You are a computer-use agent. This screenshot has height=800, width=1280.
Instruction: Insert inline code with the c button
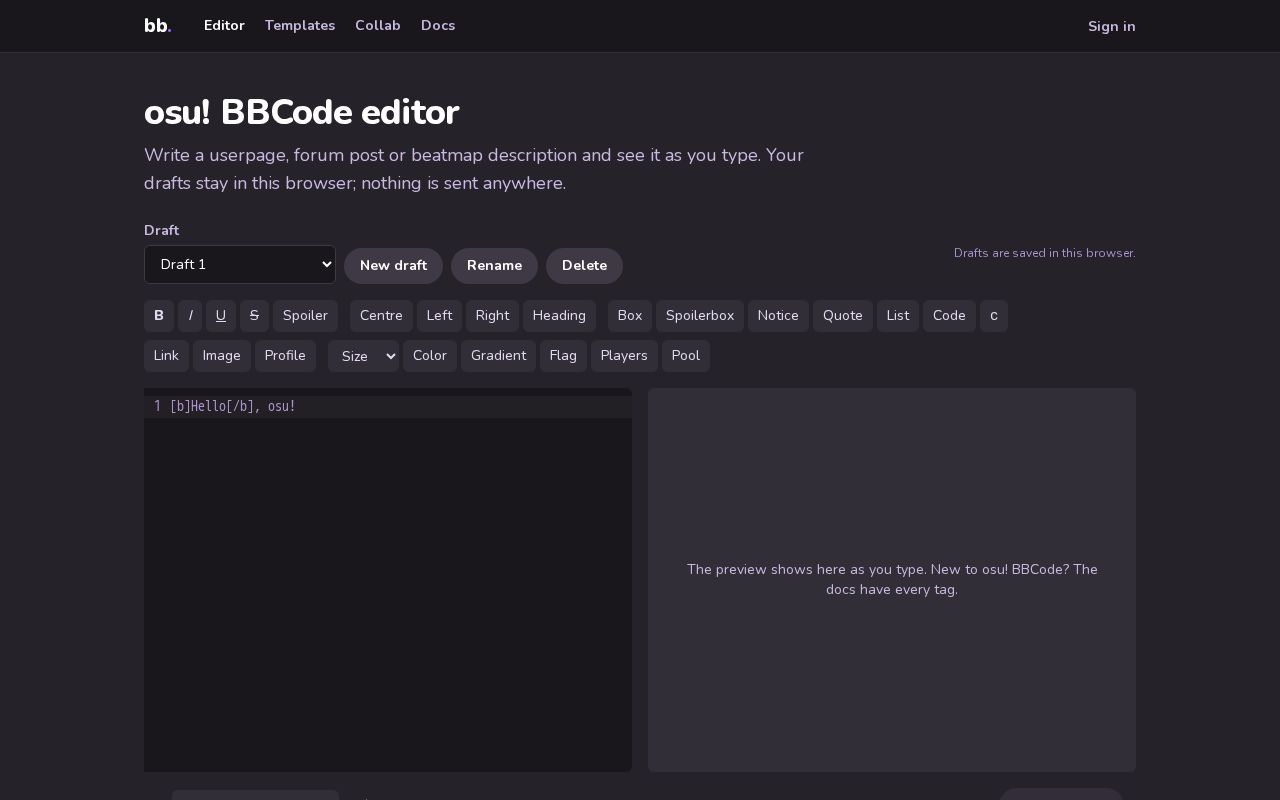click(x=994, y=316)
